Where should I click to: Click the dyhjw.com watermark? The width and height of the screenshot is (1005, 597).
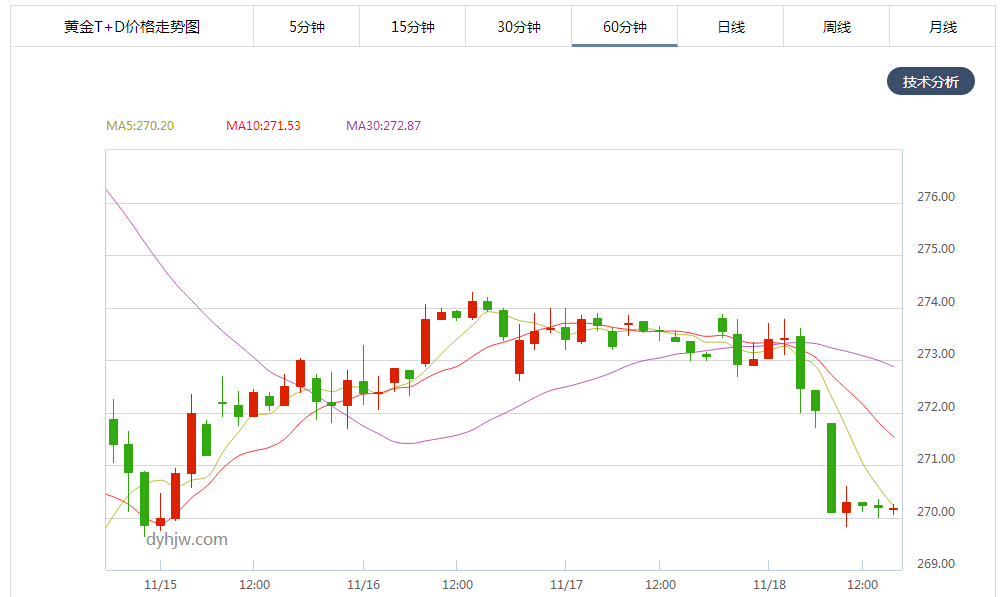(186, 540)
